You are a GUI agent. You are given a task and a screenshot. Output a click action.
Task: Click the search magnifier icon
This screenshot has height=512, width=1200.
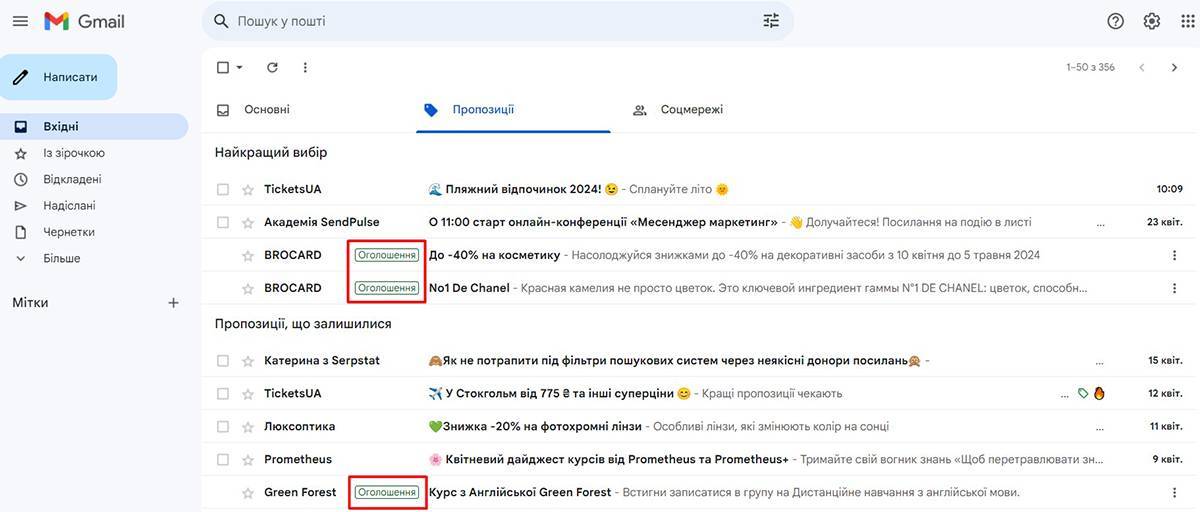click(219, 21)
